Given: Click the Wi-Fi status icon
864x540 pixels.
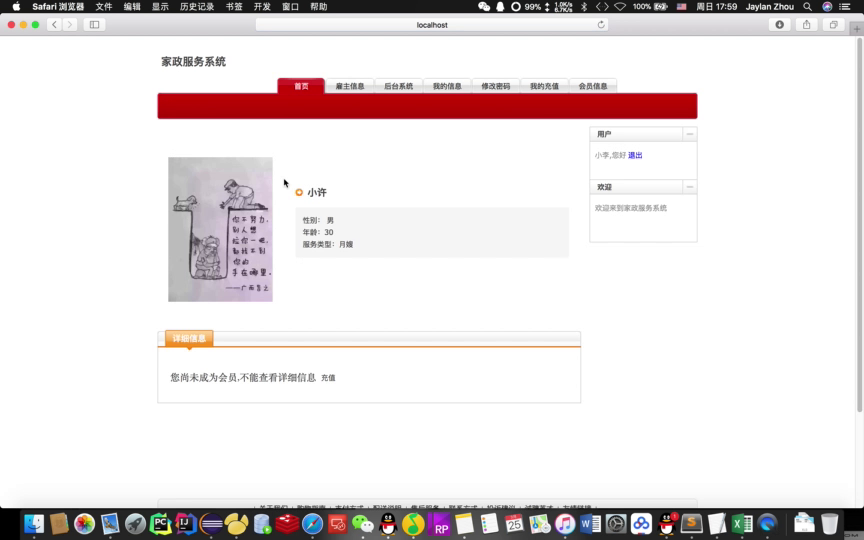Looking at the screenshot, I should pyautogui.click(x=620, y=7).
